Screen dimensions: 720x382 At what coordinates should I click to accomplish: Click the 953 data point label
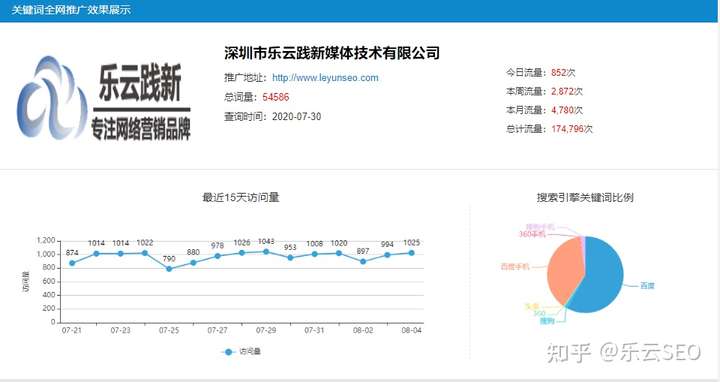290,247
